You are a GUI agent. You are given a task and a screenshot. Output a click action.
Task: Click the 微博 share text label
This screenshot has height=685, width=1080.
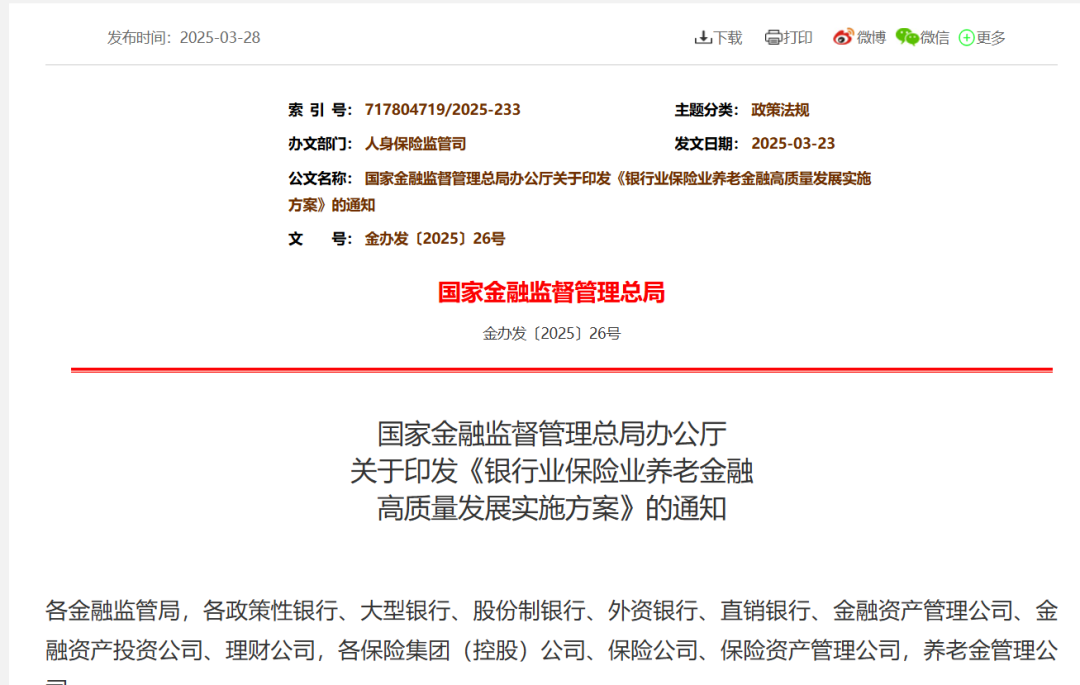coord(869,37)
